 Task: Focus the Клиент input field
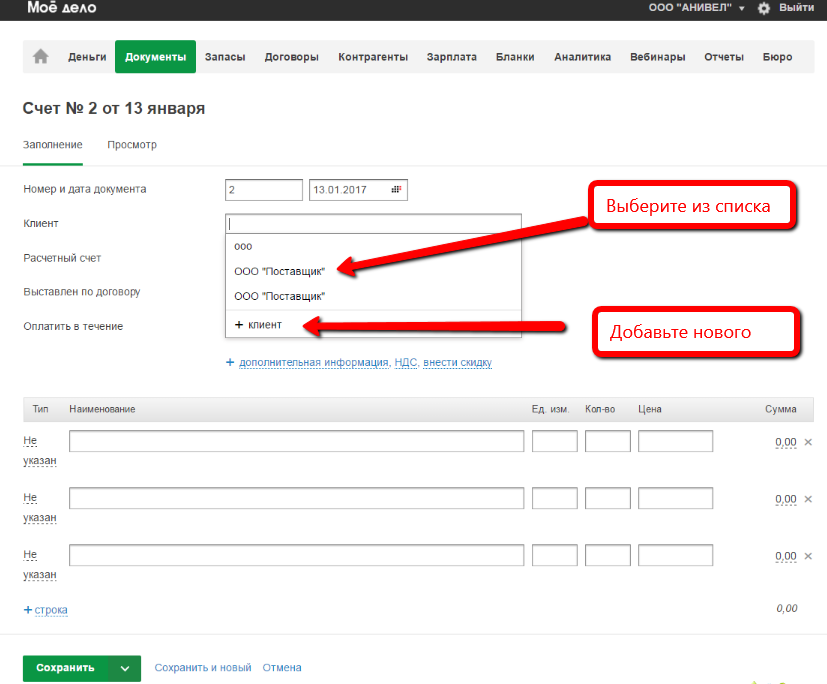click(373, 224)
